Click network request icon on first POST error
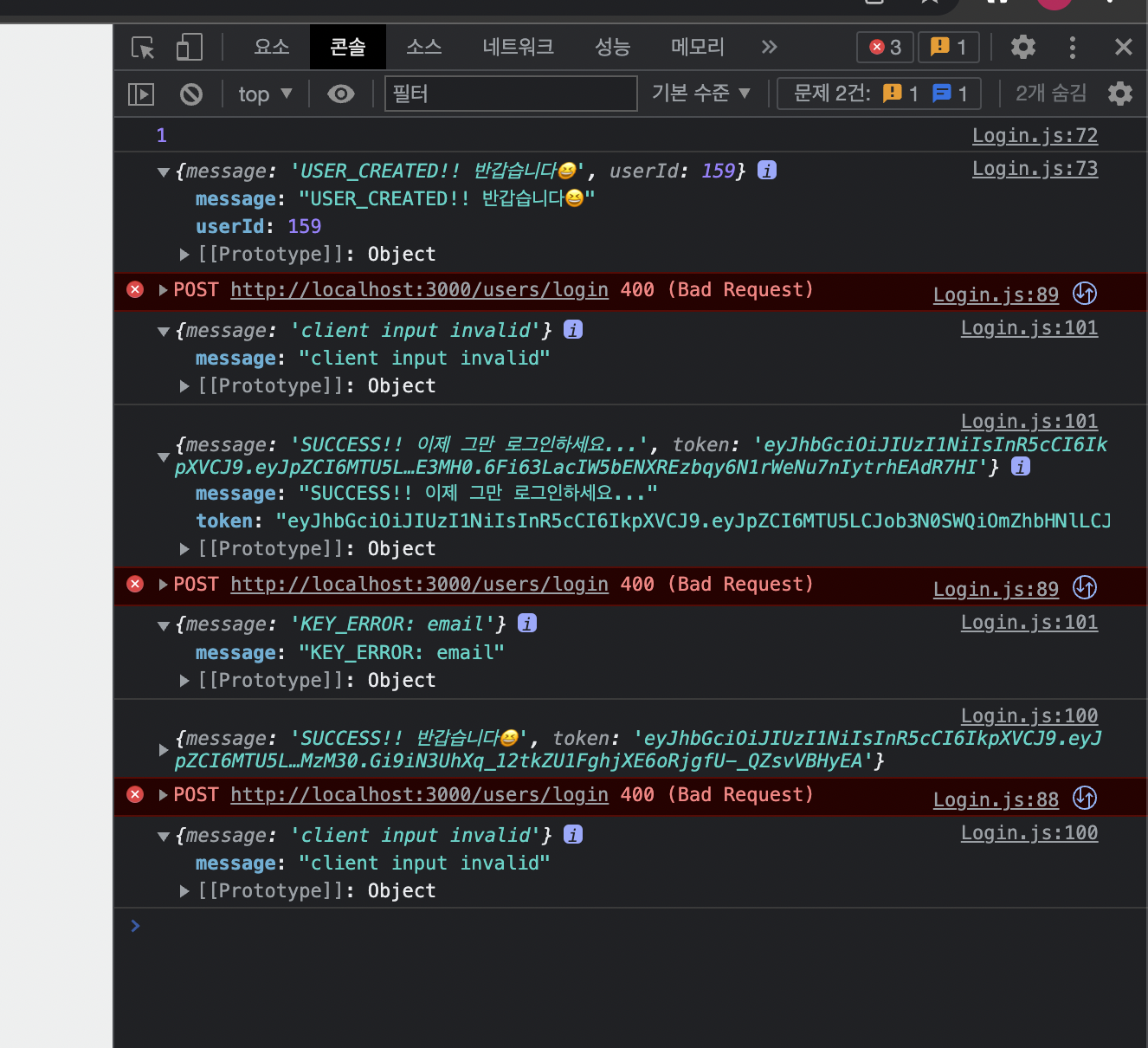Image resolution: width=1148 pixels, height=1048 pixels. point(1085,294)
